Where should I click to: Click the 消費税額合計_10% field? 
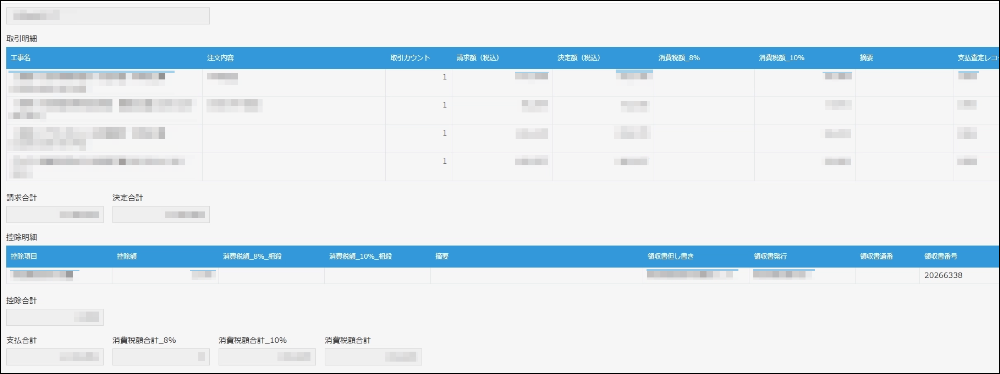click(267, 357)
